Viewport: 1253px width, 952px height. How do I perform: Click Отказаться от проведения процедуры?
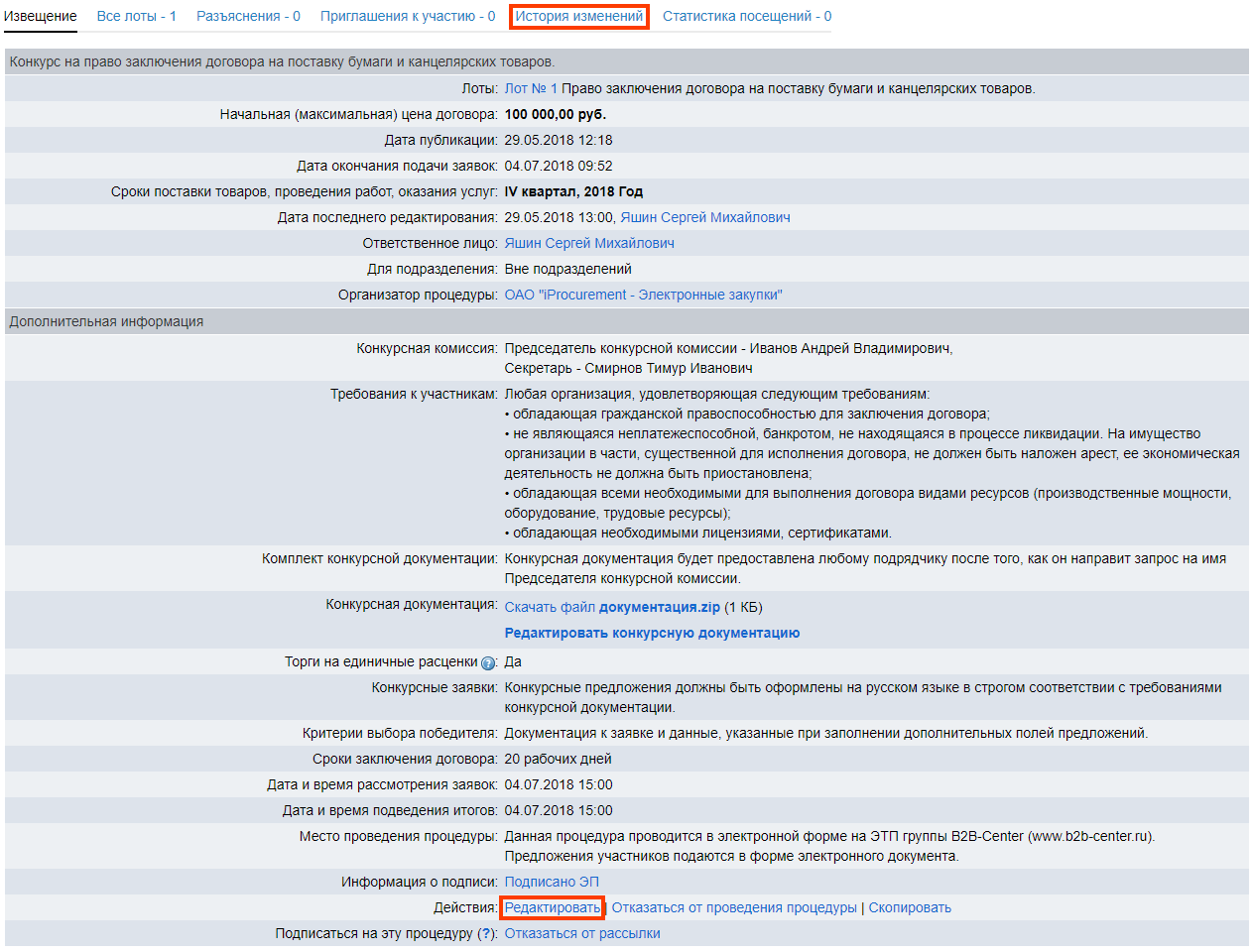[x=733, y=907]
